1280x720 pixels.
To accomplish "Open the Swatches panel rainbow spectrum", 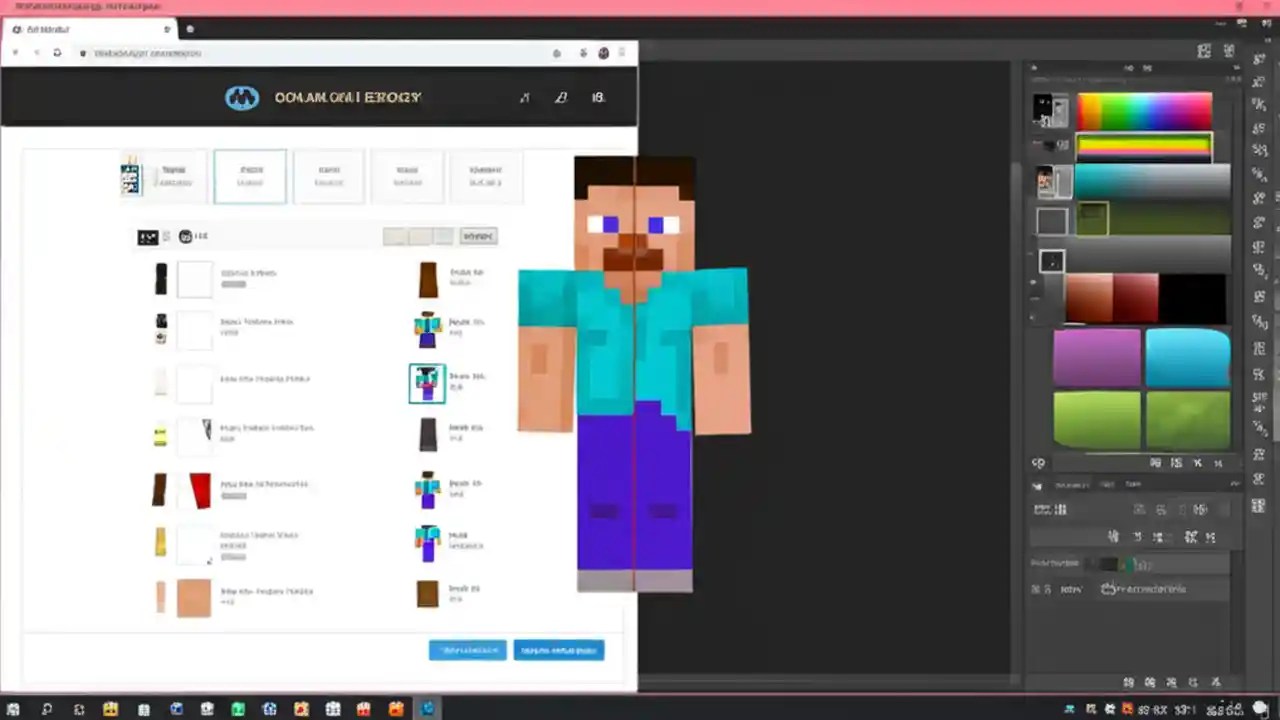I will click(1143, 108).
